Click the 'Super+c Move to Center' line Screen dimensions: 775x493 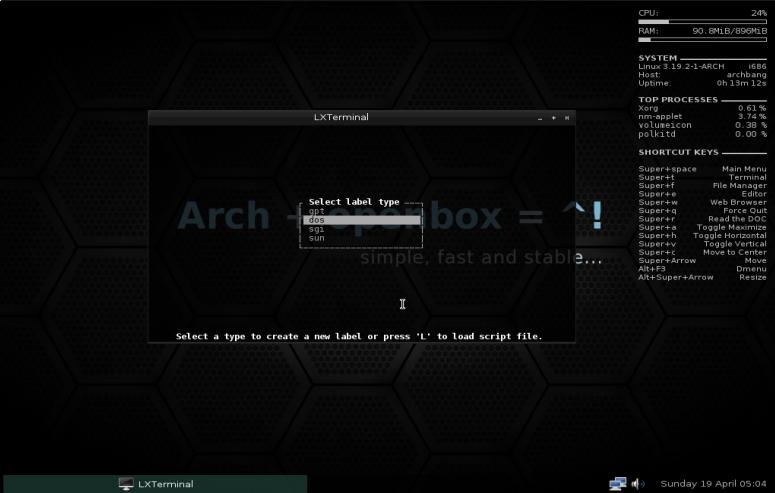[702, 252]
